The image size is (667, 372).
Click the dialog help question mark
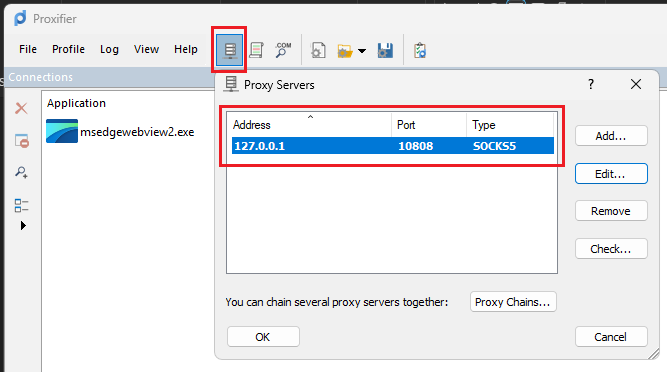(x=591, y=84)
